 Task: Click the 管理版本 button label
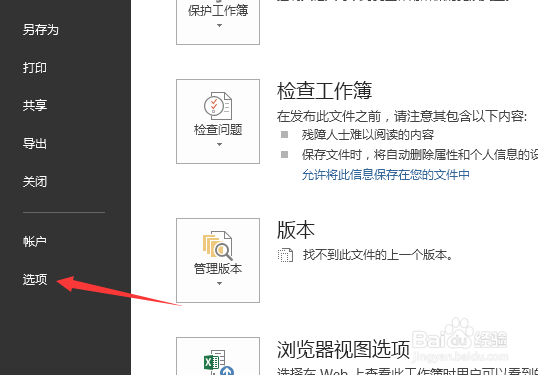pyautogui.click(x=218, y=269)
